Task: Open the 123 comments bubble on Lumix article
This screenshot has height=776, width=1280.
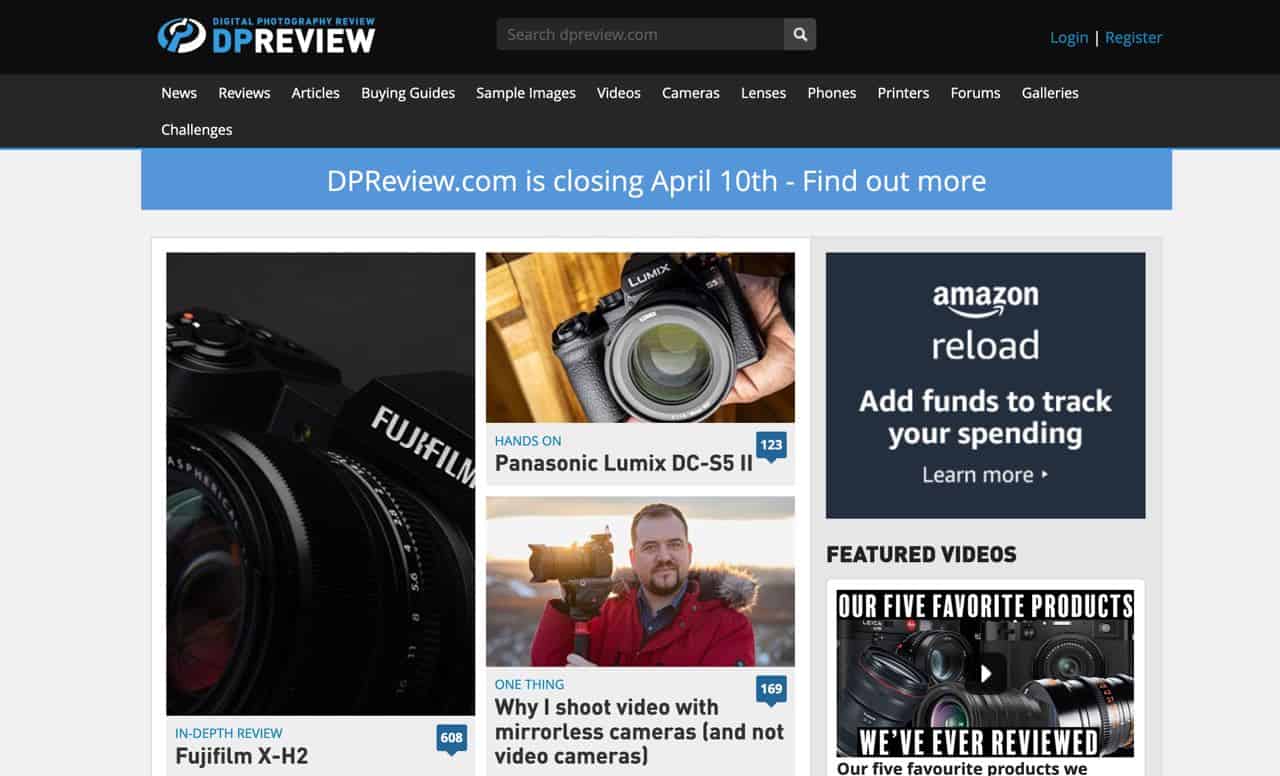Action: click(771, 445)
